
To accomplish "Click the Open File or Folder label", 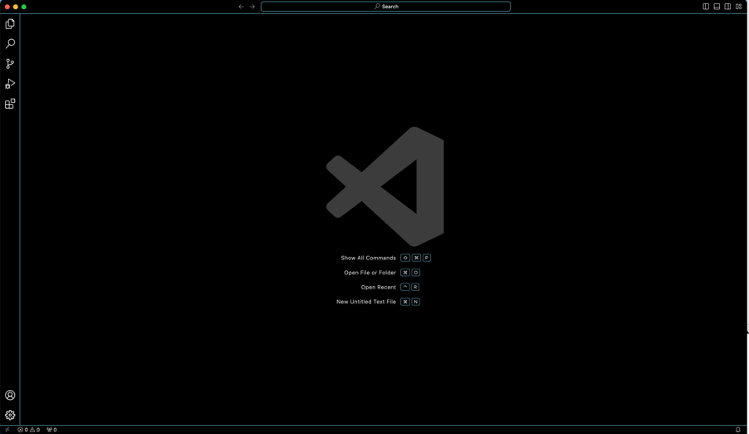I will tap(370, 273).
